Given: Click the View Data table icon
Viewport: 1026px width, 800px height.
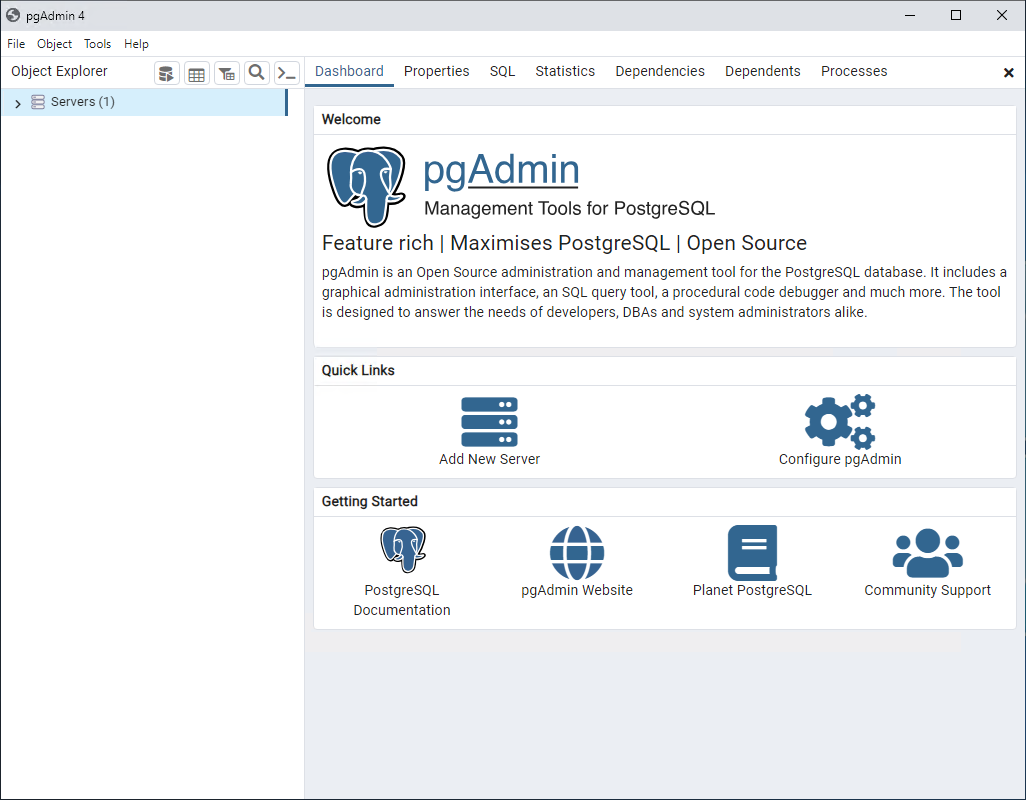Looking at the screenshot, I should [196, 73].
